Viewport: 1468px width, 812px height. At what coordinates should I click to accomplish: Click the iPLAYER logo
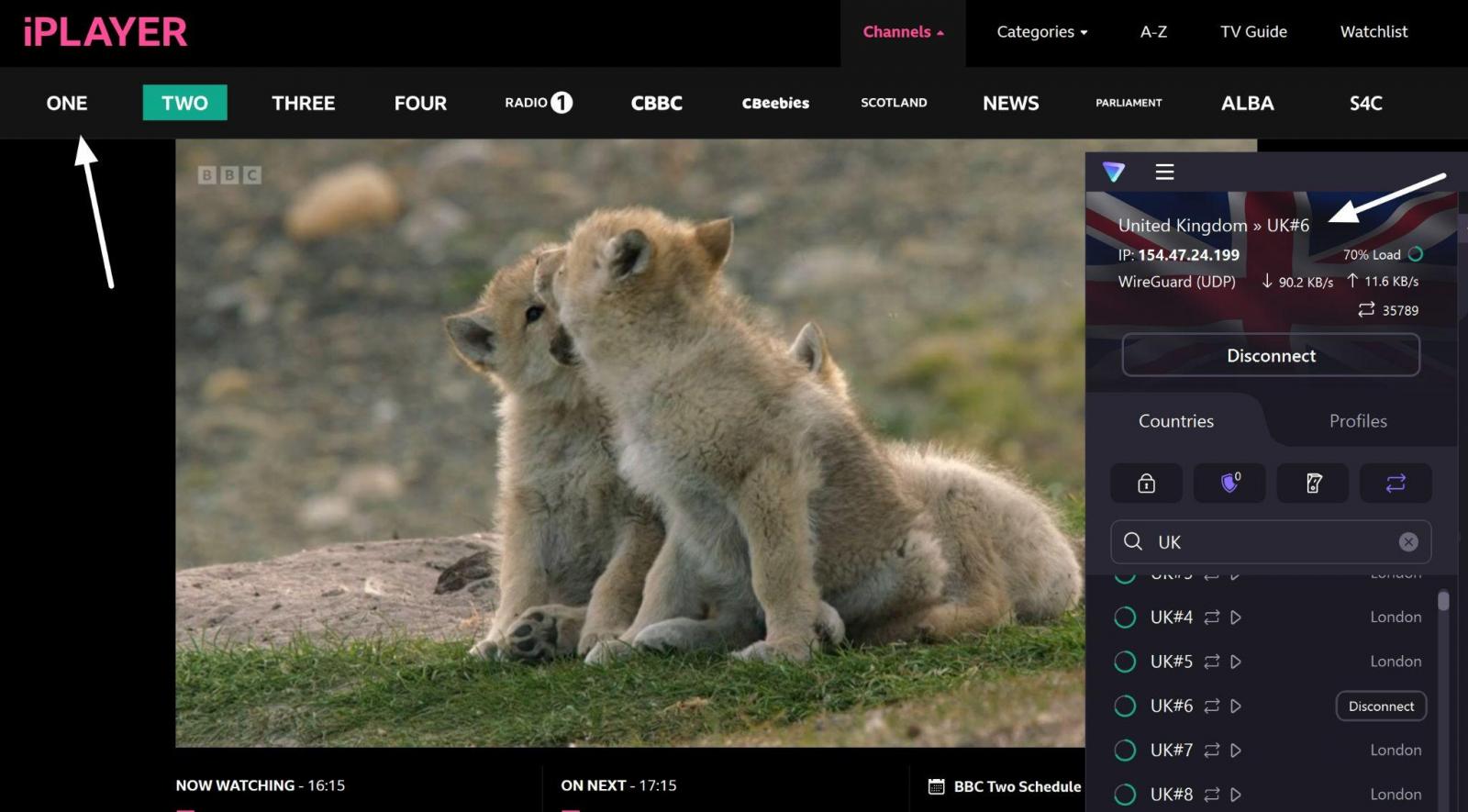[x=105, y=32]
